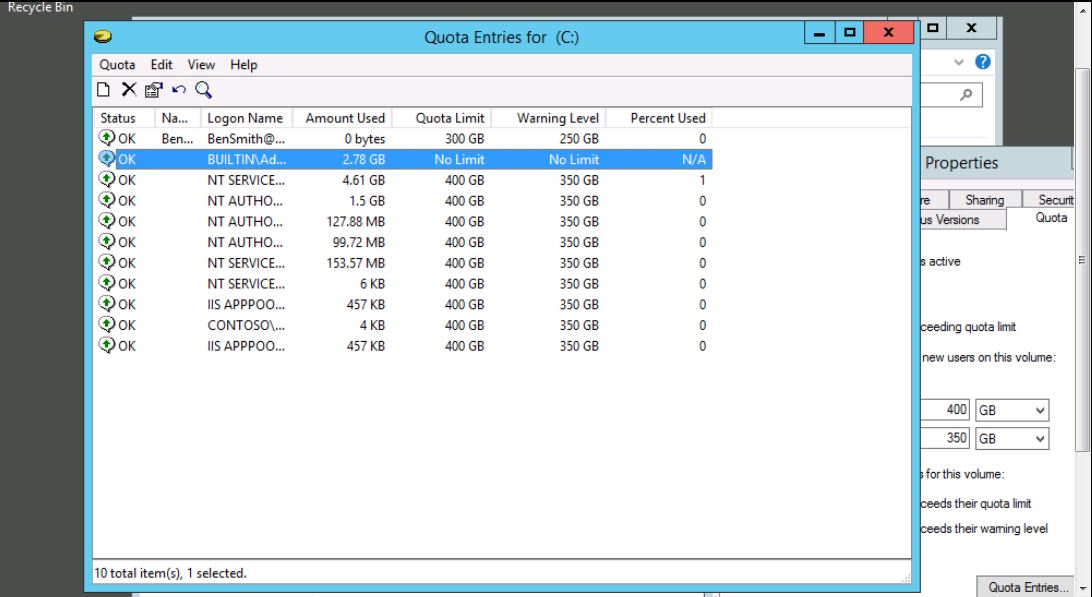Open GB unit dropdown beside 350 warning
The image size is (1092, 597).
click(x=1012, y=439)
